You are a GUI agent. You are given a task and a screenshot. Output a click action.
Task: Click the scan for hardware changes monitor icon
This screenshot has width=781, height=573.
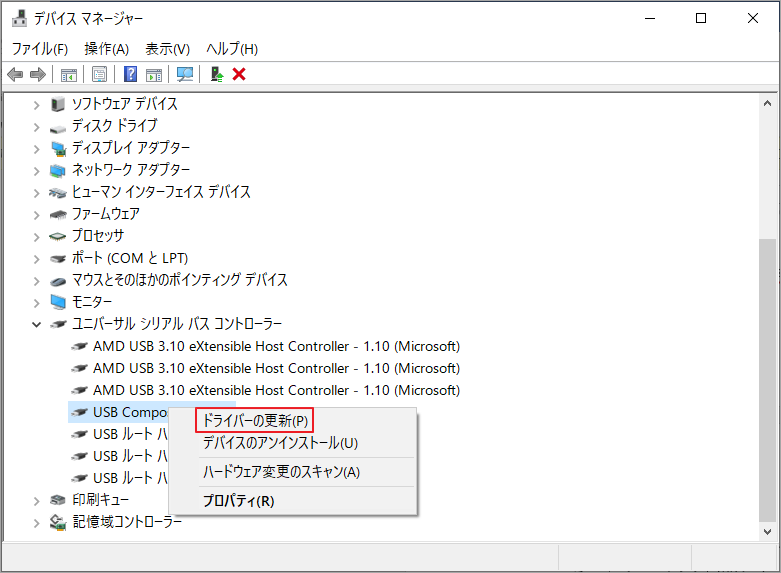184,74
